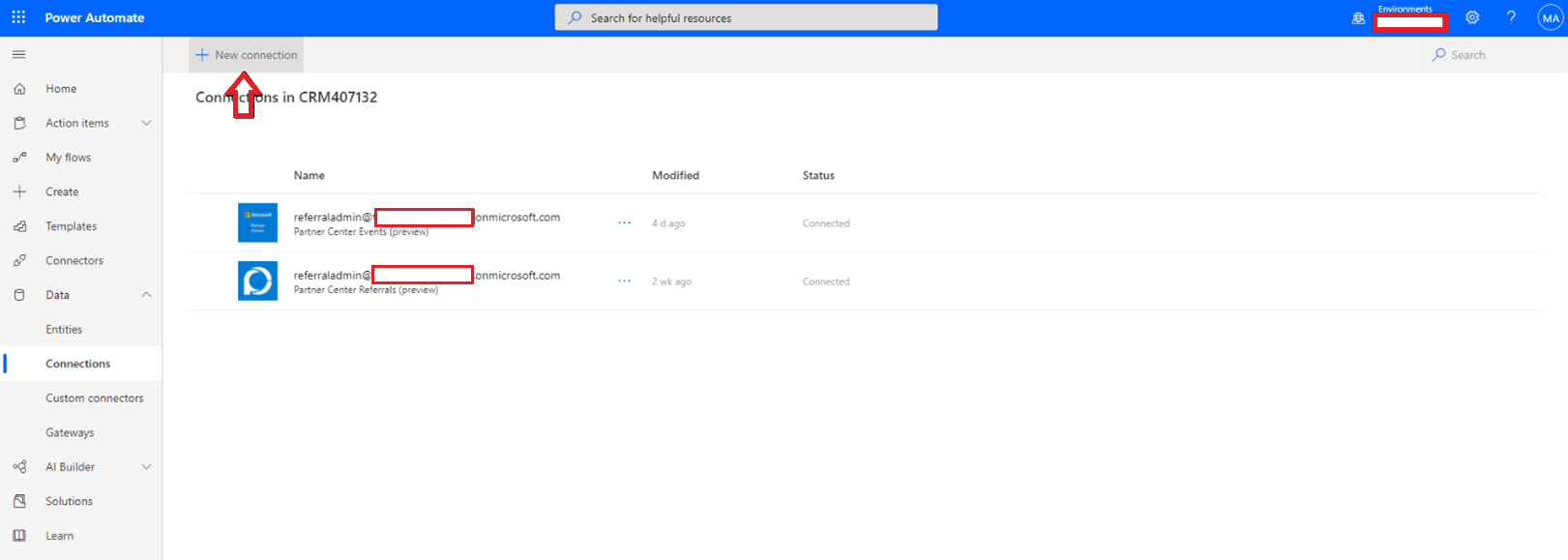The image size is (1568, 560).
Task: Collapse the Data section chevron
Action: pos(147,295)
